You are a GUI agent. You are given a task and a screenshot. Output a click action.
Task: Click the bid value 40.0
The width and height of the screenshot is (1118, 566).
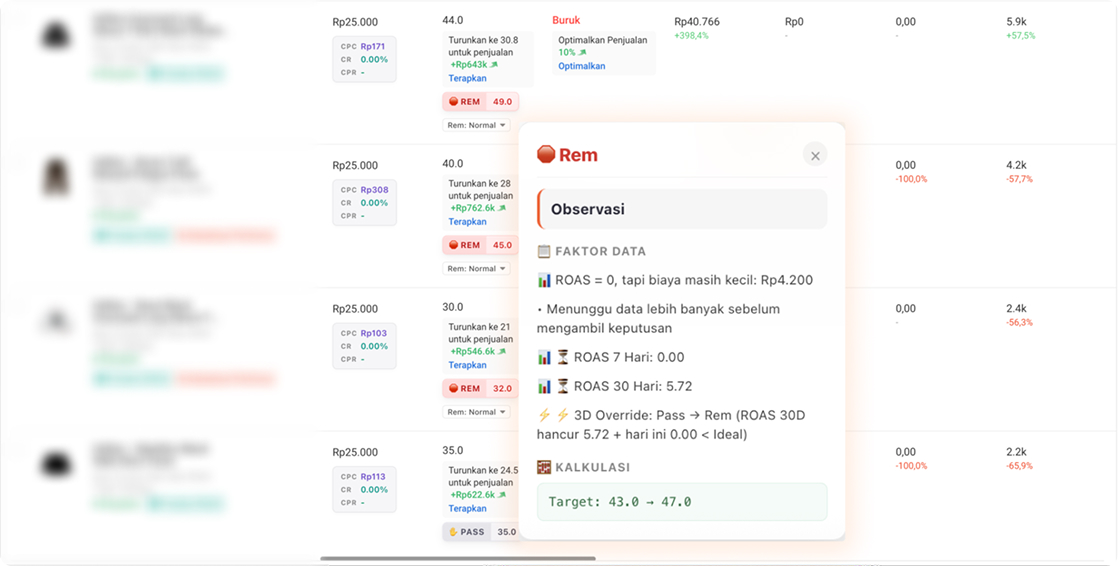(x=453, y=163)
